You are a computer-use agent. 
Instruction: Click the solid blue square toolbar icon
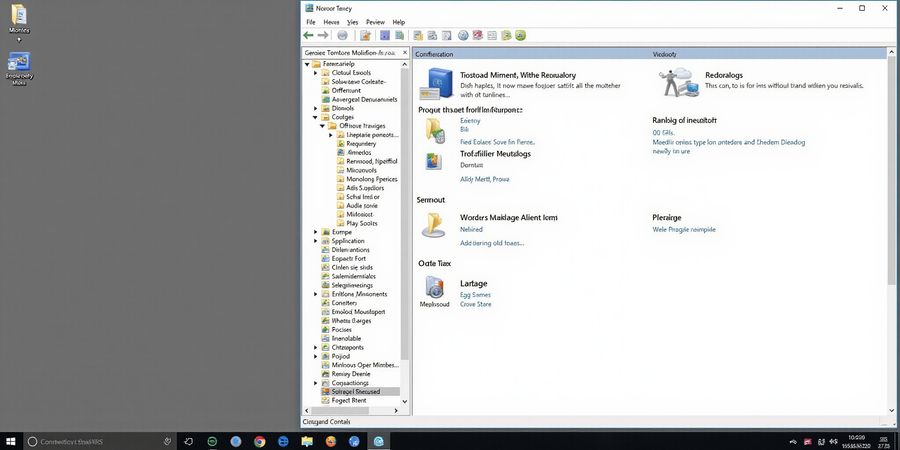click(385, 36)
